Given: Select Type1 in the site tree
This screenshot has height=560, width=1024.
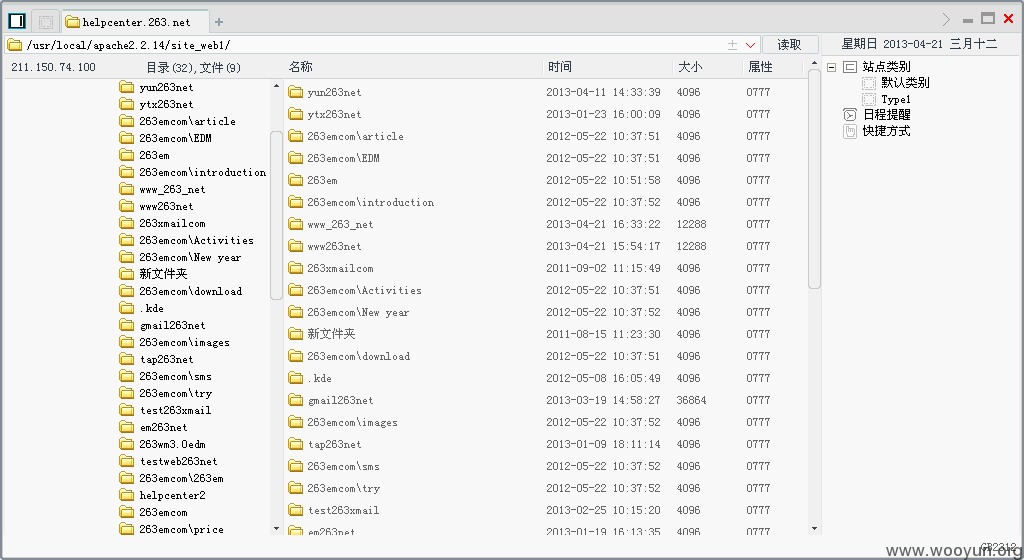Looking at the screenshot, I should [x=895, y=99].
